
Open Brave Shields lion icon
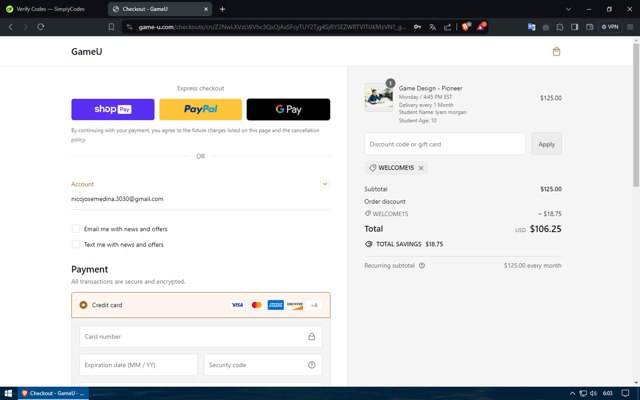(x=466, y=27)
